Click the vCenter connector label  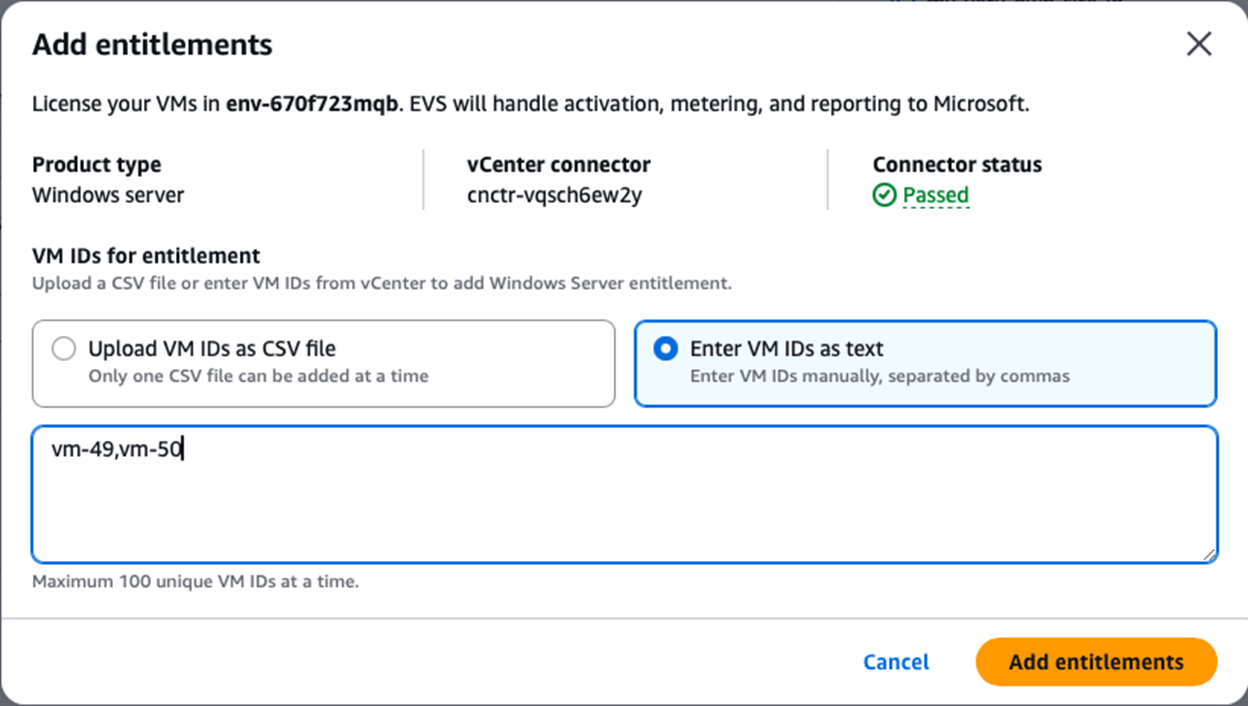tap(558, 165)
